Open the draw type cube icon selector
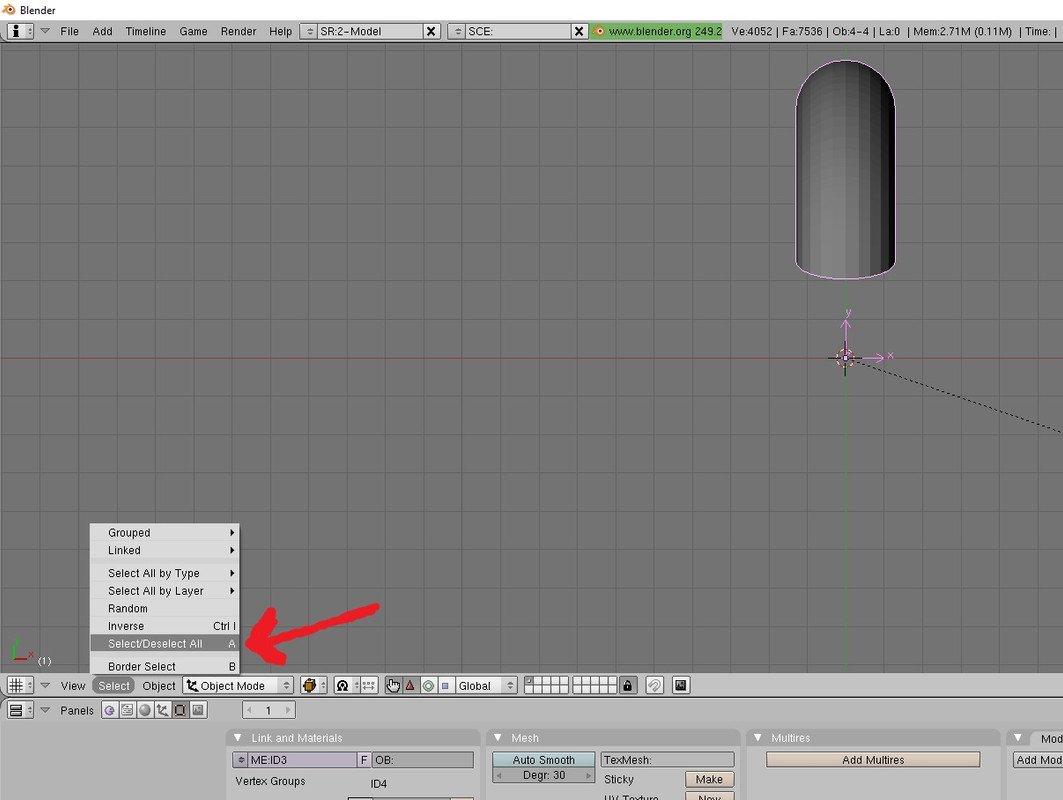 pyautogui.click(x=313, y=685)
